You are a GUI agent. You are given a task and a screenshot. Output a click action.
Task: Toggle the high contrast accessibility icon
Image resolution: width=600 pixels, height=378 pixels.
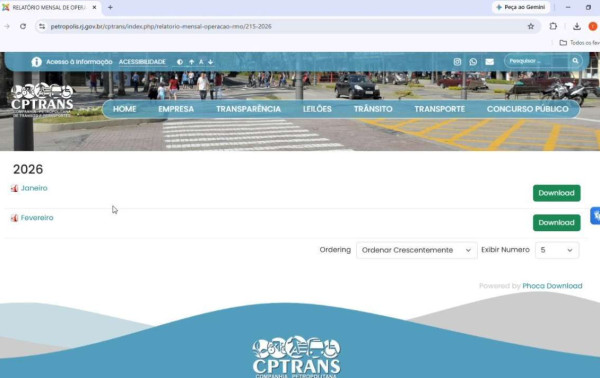coord(180,62)
